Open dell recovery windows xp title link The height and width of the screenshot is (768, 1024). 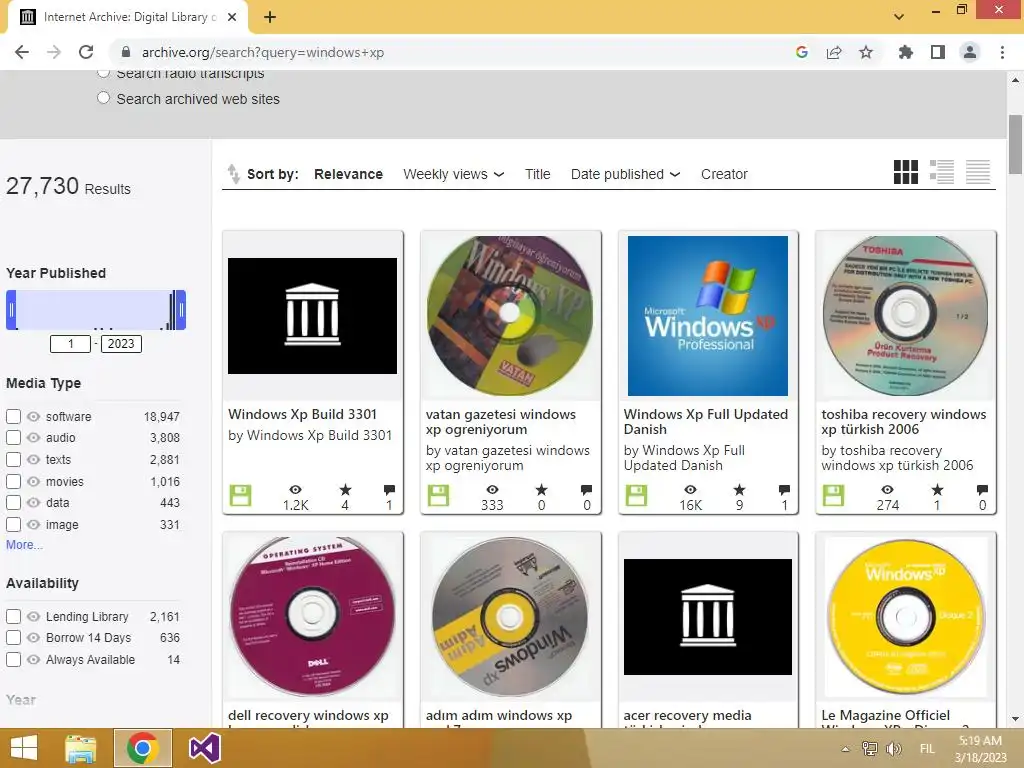pyautogui.click(x=308, y=716)
